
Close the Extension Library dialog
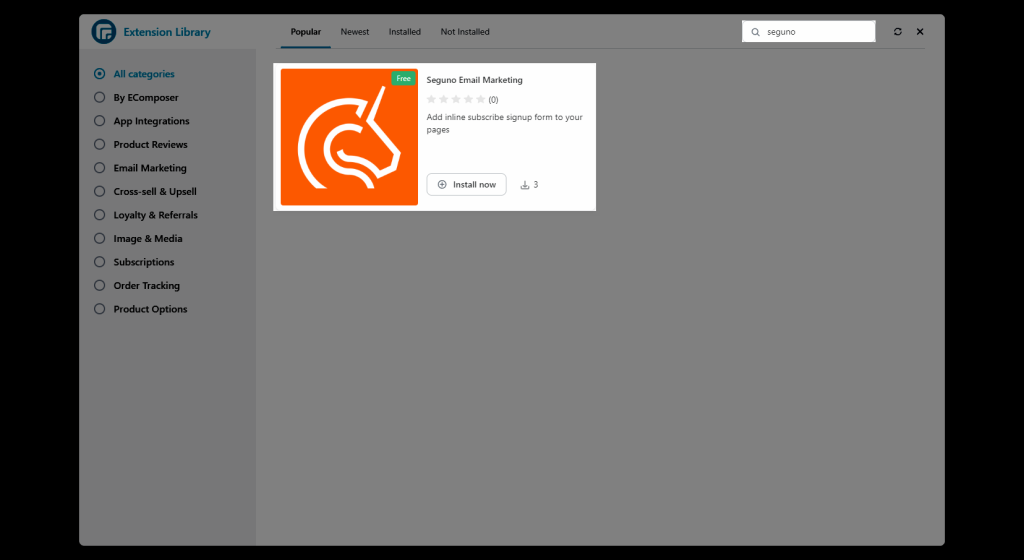[x=920, y=31]
